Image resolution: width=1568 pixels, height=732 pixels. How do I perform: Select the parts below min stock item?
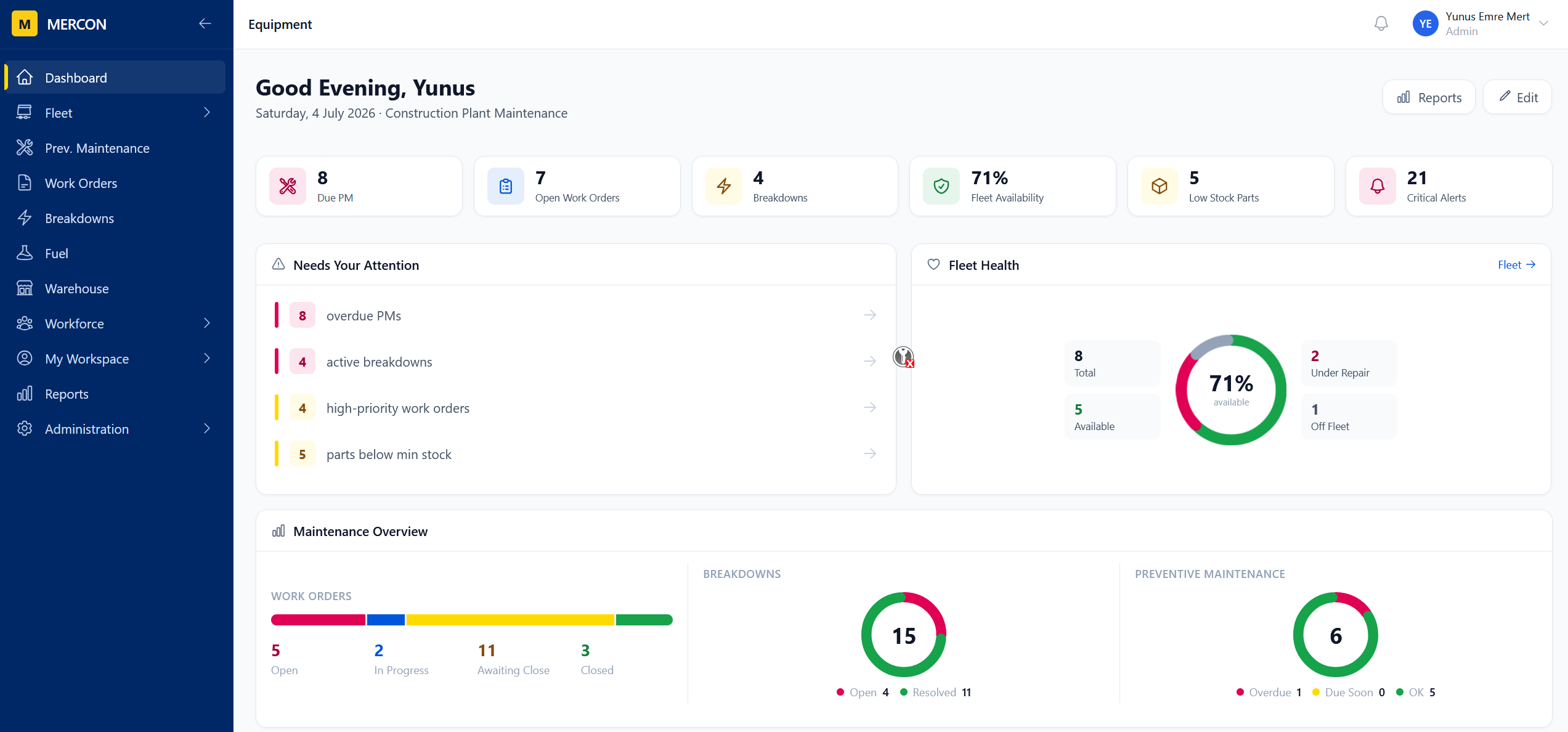pos(576,454)
